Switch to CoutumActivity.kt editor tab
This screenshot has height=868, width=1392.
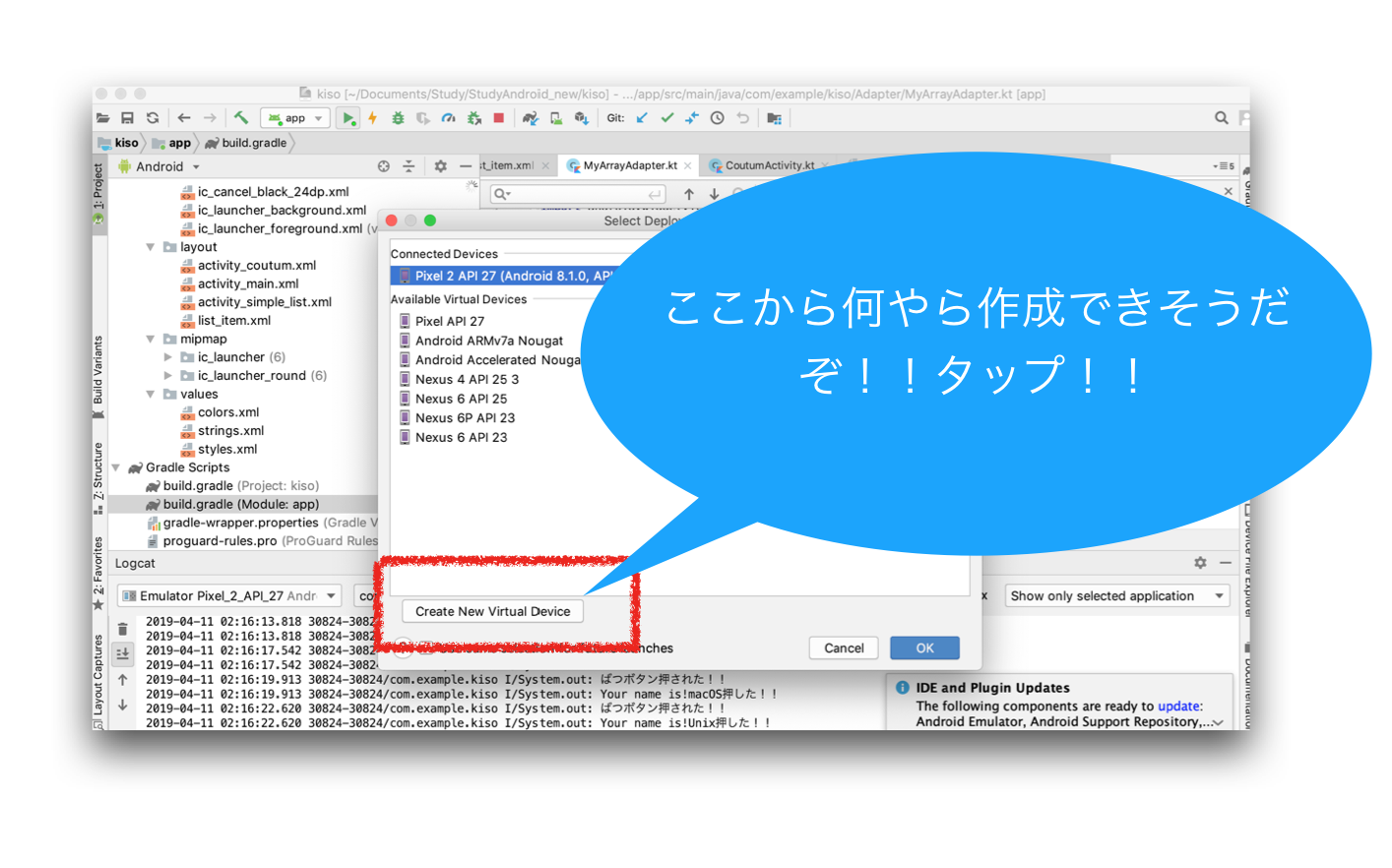(769, 165)
